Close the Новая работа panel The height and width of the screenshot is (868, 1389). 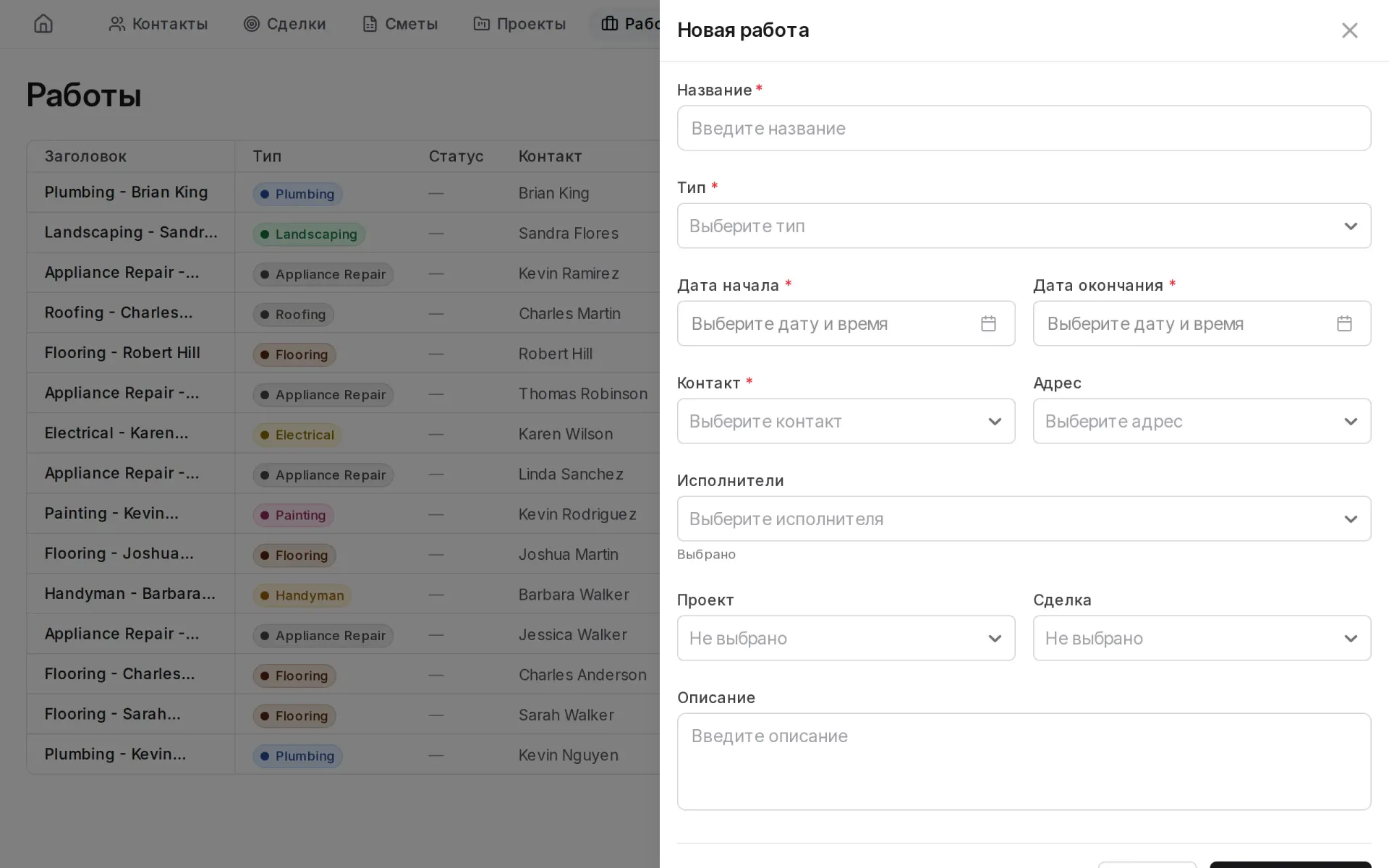1349,30
